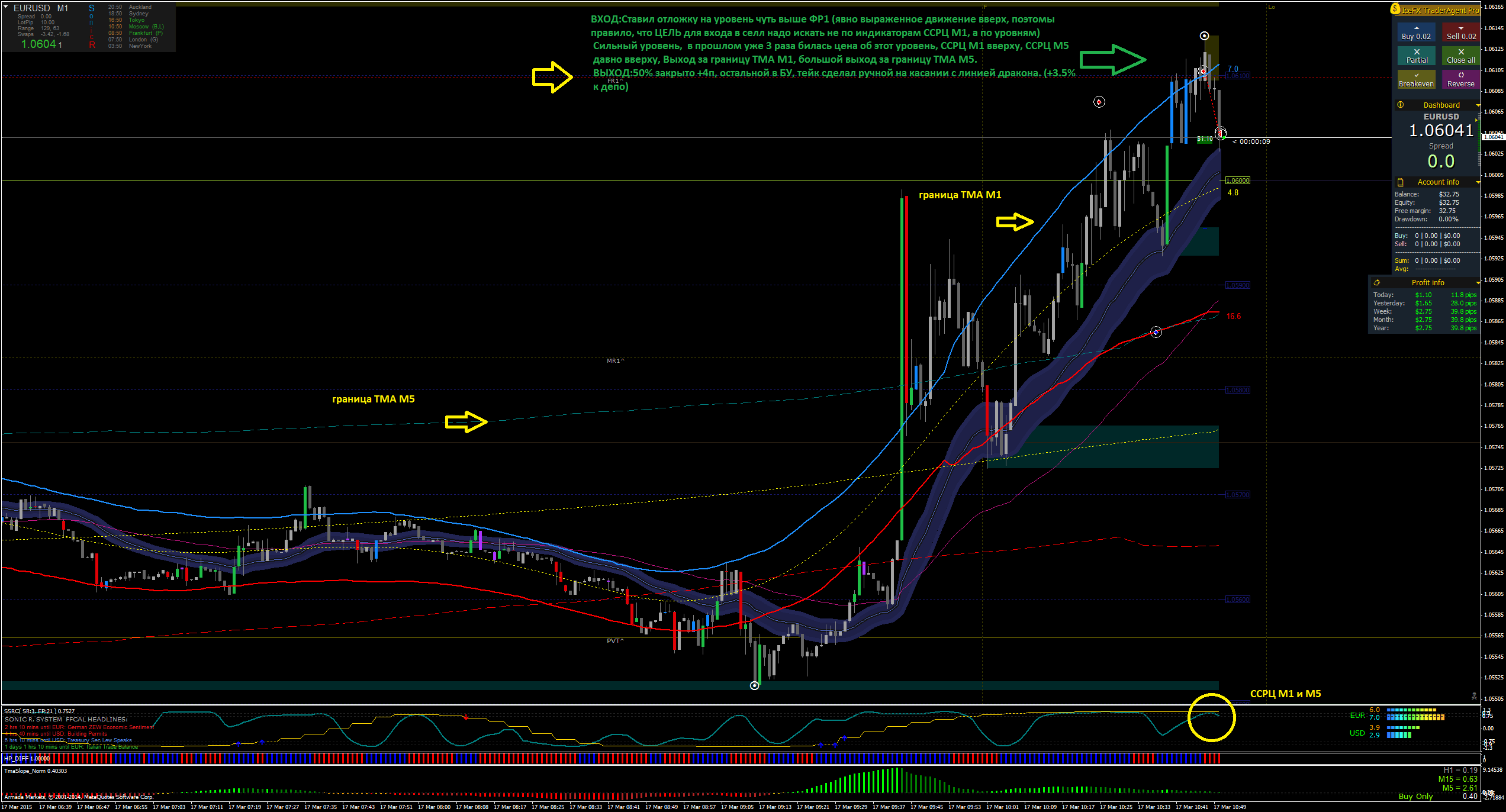The height and width of the screenshot is (812, 1506).
Task: Click the Close all button
Action: (1461, 56)
